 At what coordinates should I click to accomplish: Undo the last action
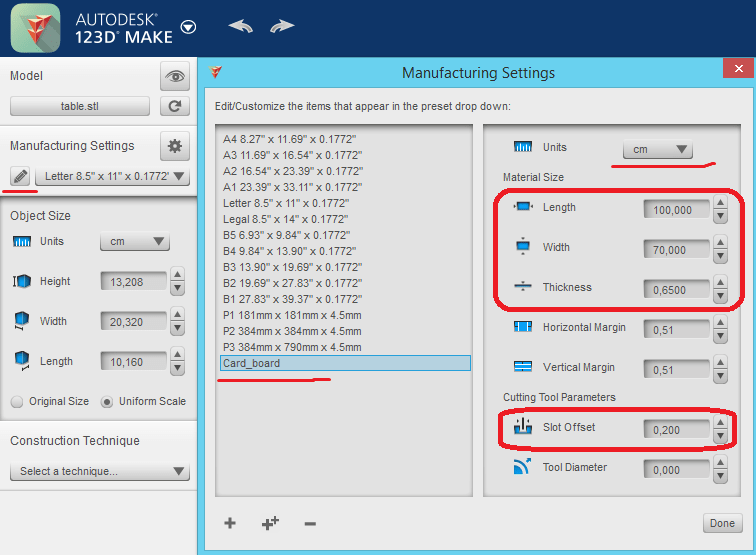click(241, 26)
